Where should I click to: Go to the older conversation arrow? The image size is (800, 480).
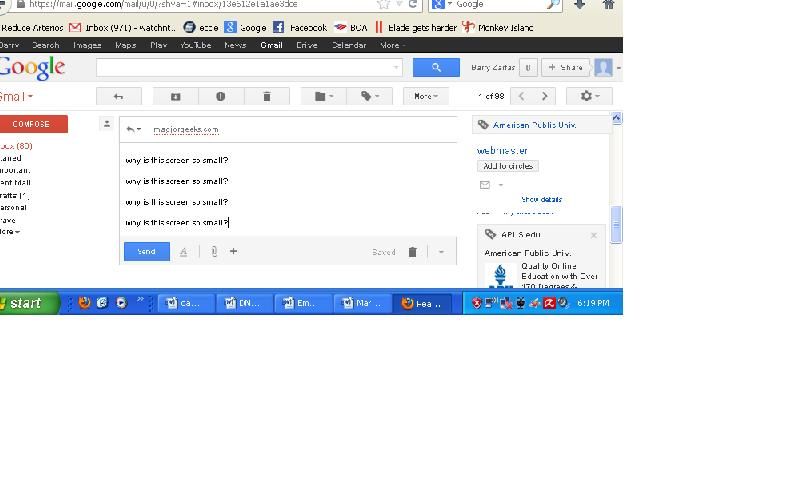[545, 96]
